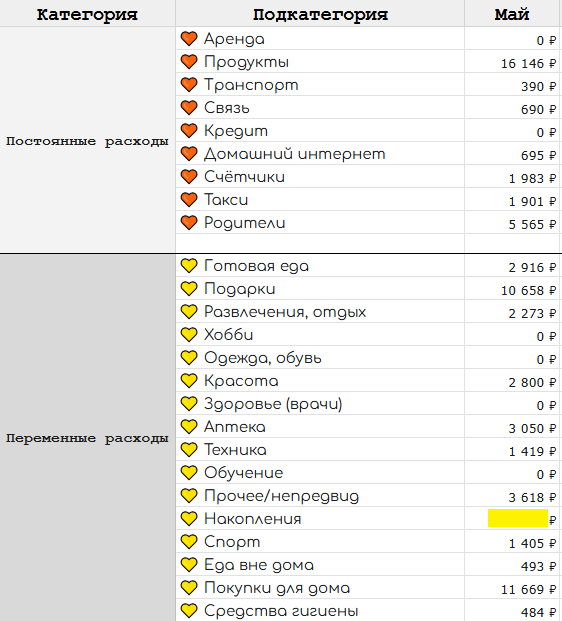Click the yellow heart beside Техника
The image size is (562, 621).
[189, 450]
